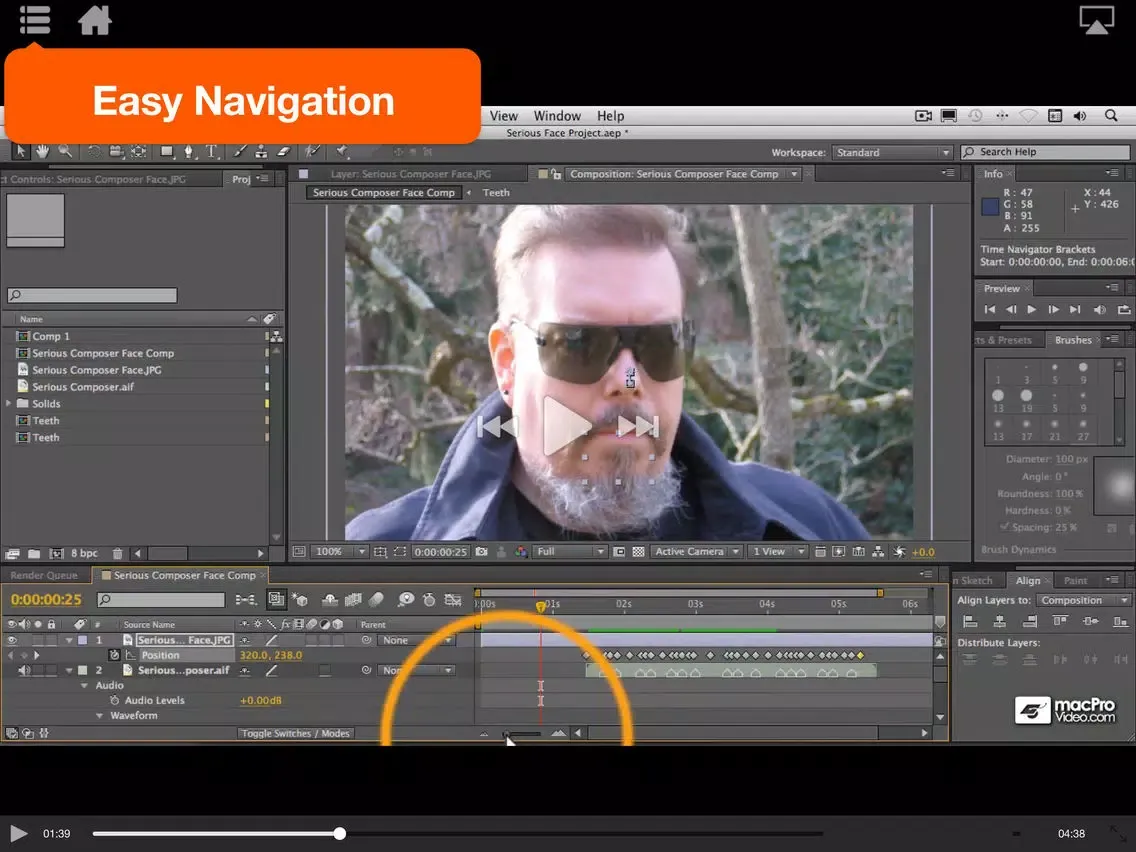Open the Help menu
This screenshot has height=852, width=1136.
(610, 116)
